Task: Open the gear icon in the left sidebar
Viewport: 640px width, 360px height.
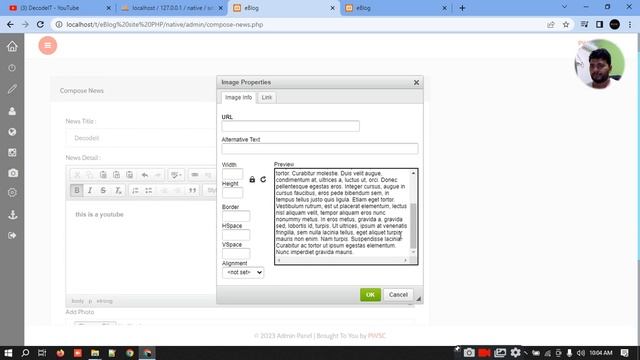Action: click(x=12, y=192)
